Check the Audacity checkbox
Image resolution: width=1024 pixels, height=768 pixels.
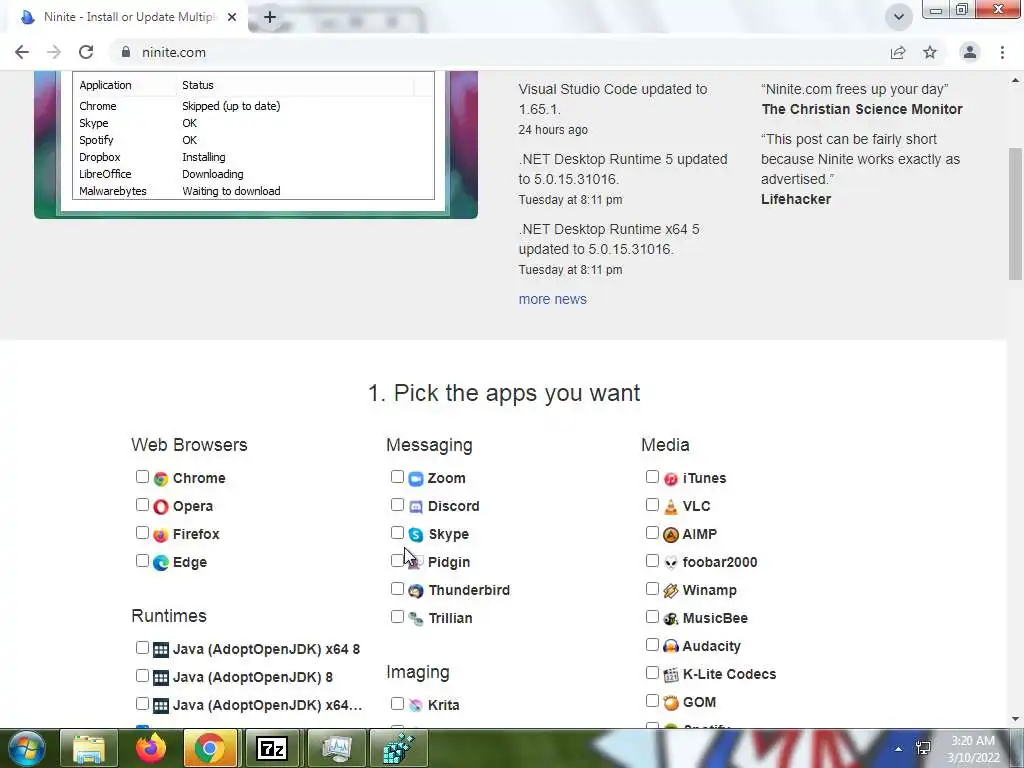pyautogui.click(x=652, y=645)
